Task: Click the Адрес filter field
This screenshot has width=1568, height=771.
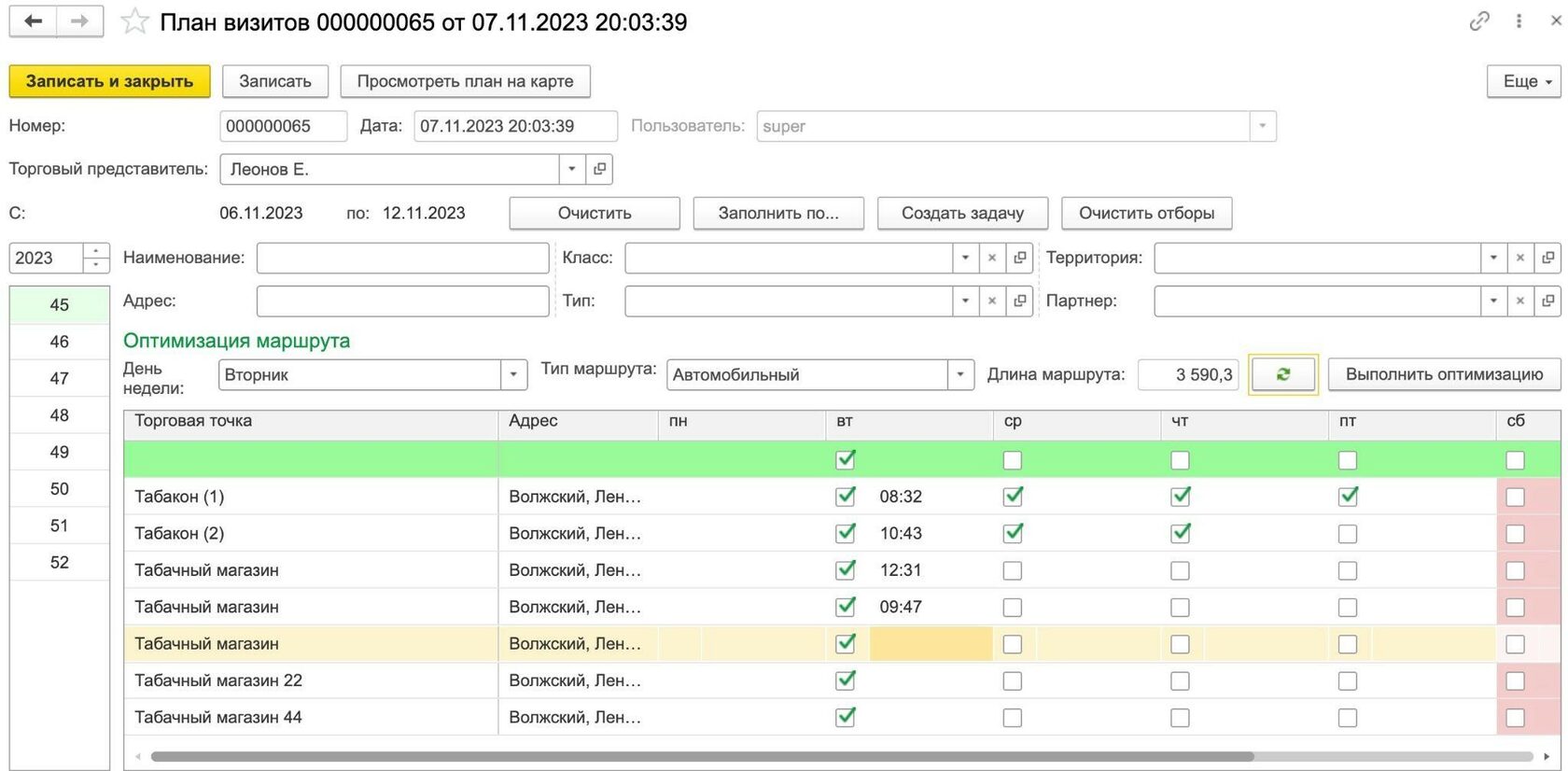Action: pyautogui.click(x=402, y=301)
